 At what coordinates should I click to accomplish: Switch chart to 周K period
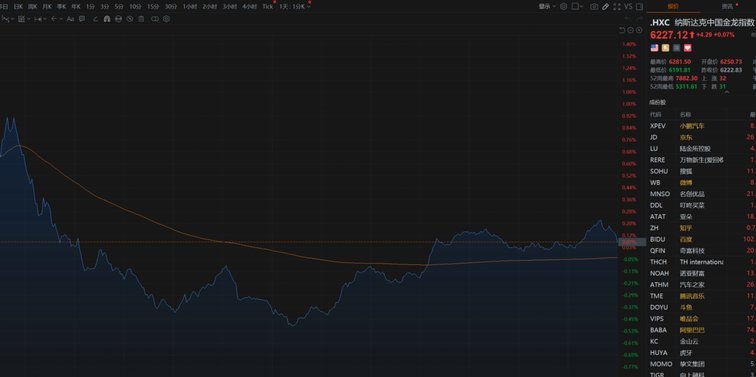(32, 7)
